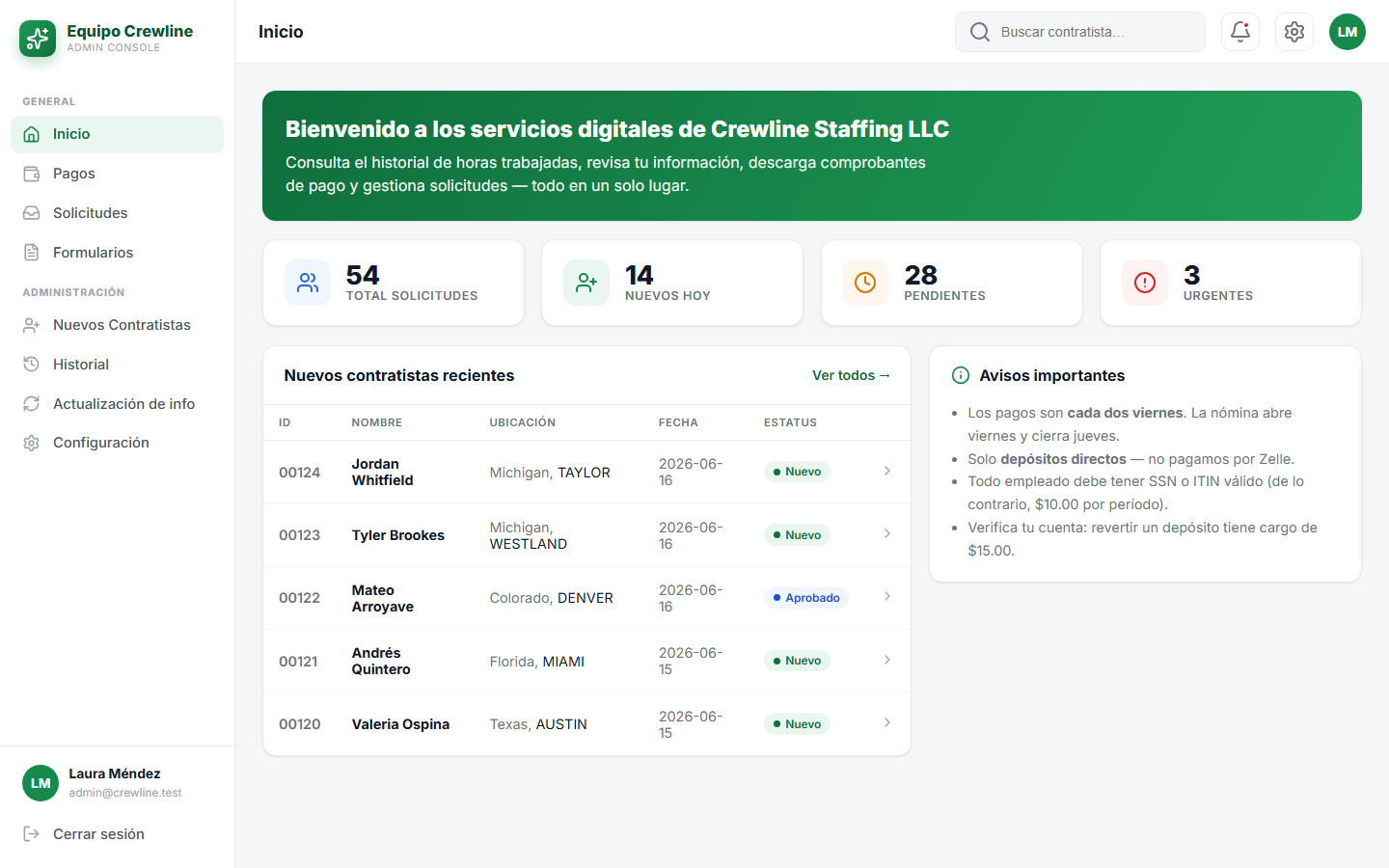Click the Formularios document icon
This screenshot has height=868, width=1389.
click(x=32, y=253)
